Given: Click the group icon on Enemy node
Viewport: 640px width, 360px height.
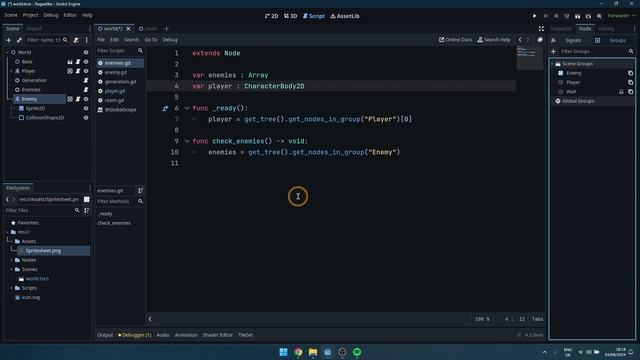Looking at the screenshot, I should [70, 99].
